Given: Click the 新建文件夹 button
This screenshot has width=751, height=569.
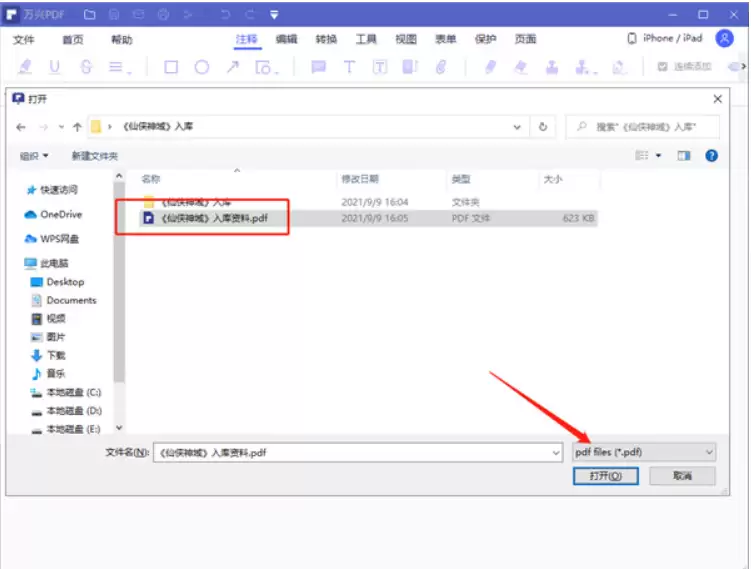Looking at the screenshot, I should pyautogui.click(x=94, y=156).
